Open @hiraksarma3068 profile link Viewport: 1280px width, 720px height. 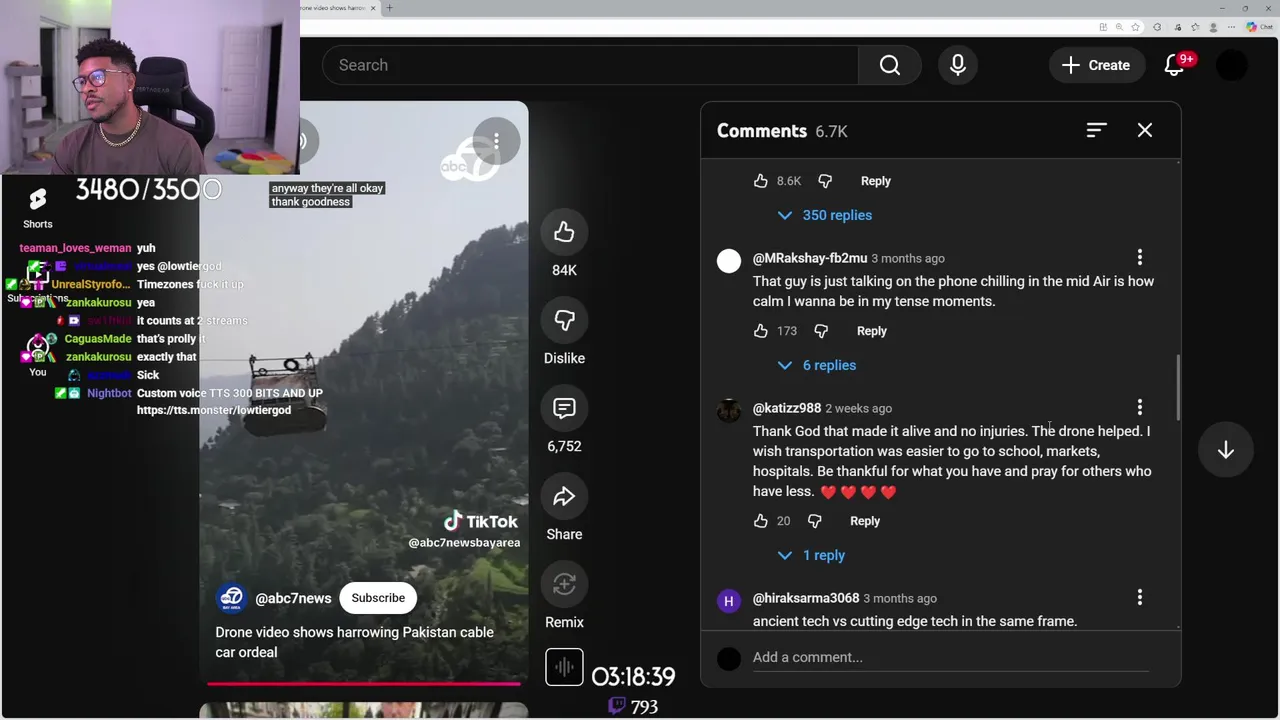pyautogui.click(x=806, y=598)
